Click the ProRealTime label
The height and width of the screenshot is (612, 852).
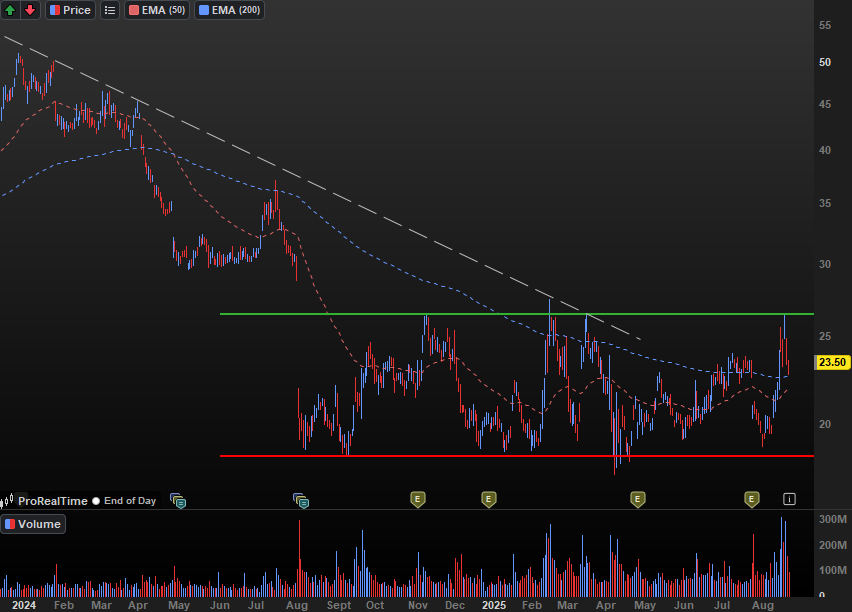point(53,501)
